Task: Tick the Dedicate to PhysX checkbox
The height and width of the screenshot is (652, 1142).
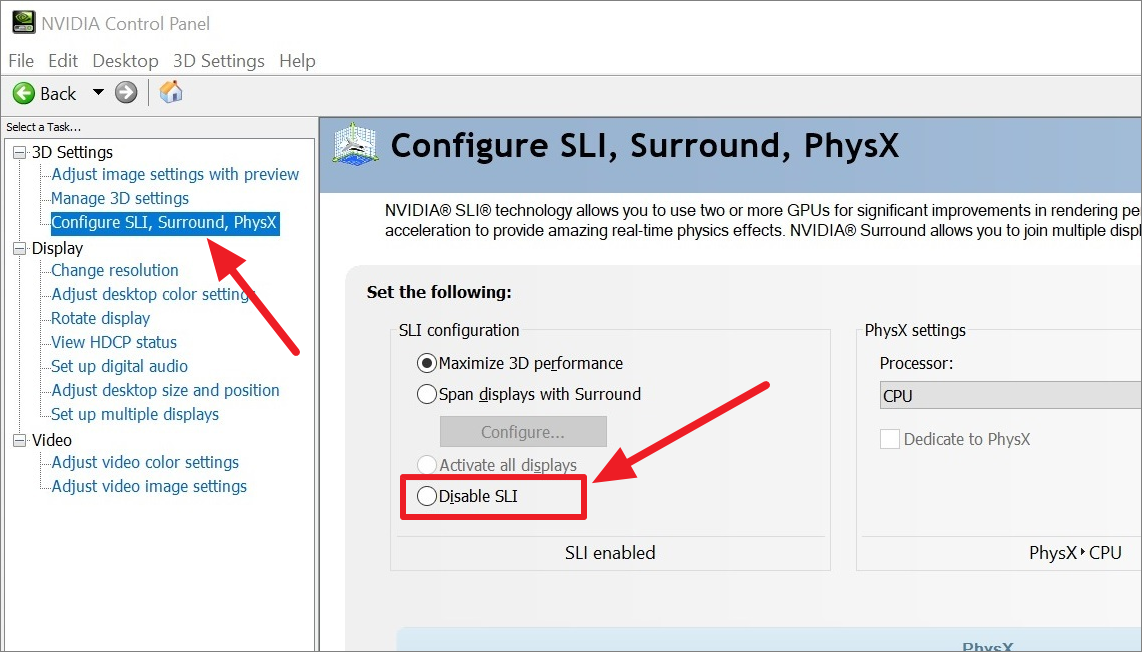Action: [x=889, y=439]
